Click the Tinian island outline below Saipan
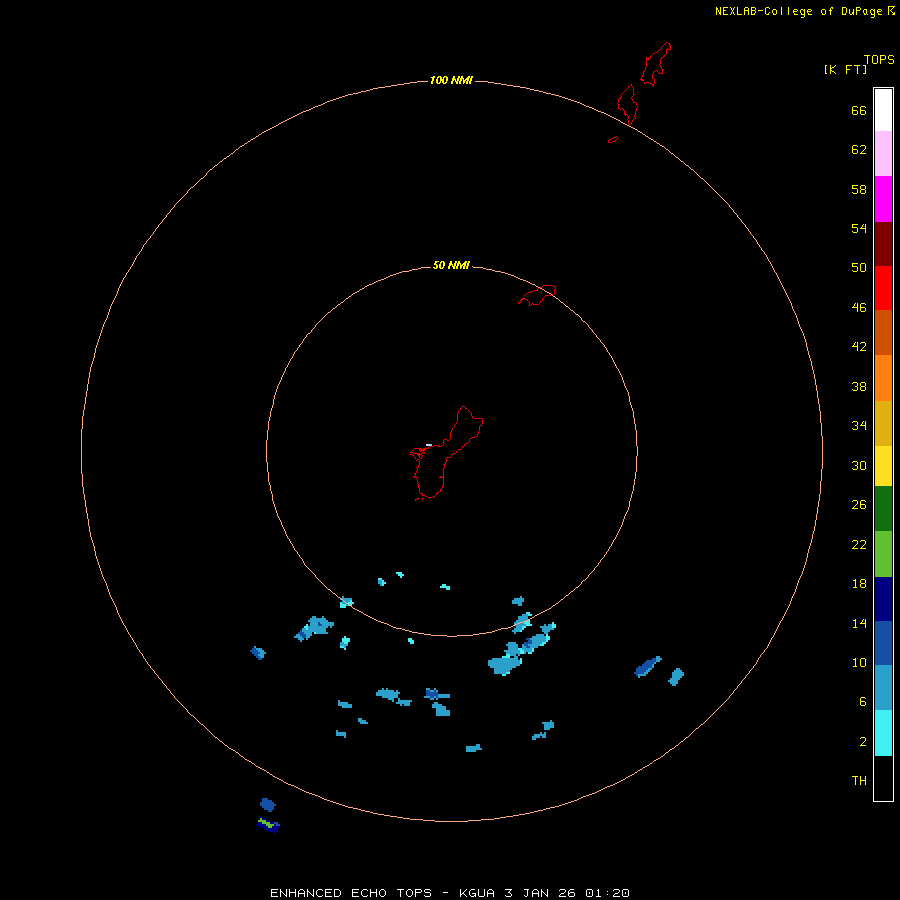 627,104
